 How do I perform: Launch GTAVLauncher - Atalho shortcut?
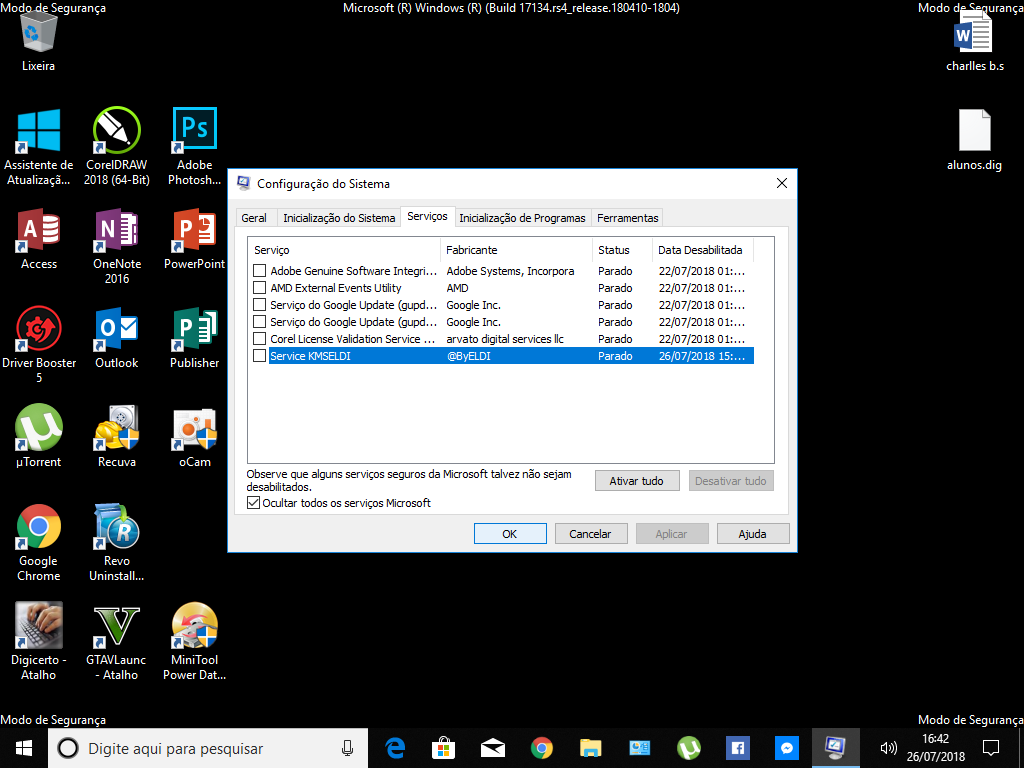[x=117, y=642]
